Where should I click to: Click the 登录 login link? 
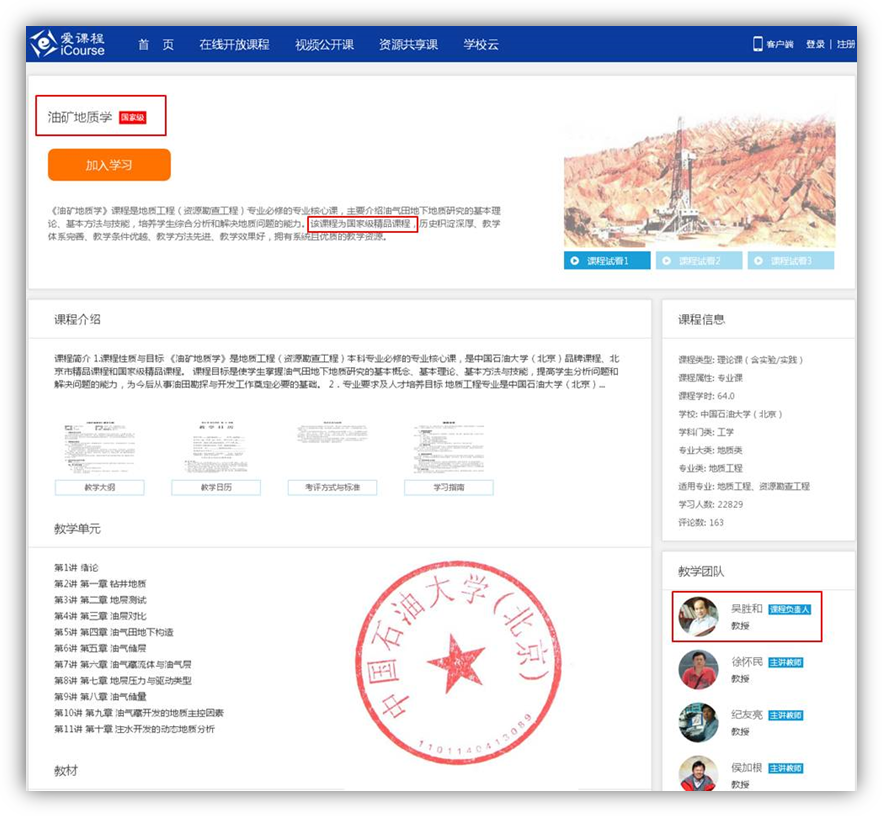click(815, 45)
